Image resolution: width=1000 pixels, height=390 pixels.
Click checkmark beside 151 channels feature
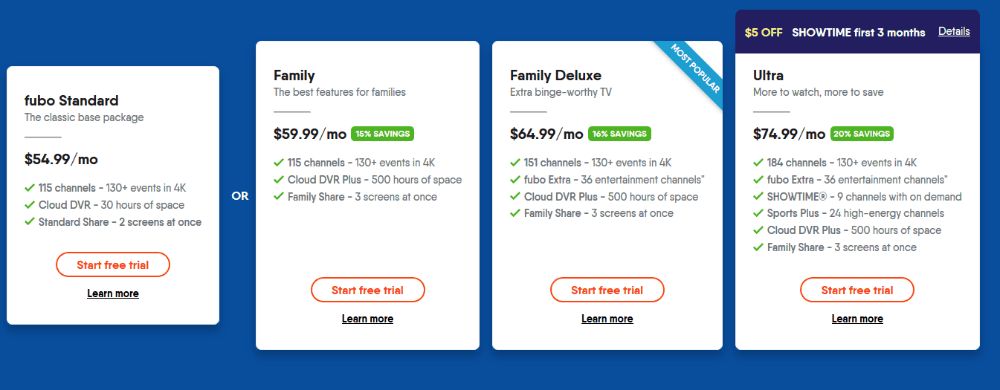click(515, 162)
